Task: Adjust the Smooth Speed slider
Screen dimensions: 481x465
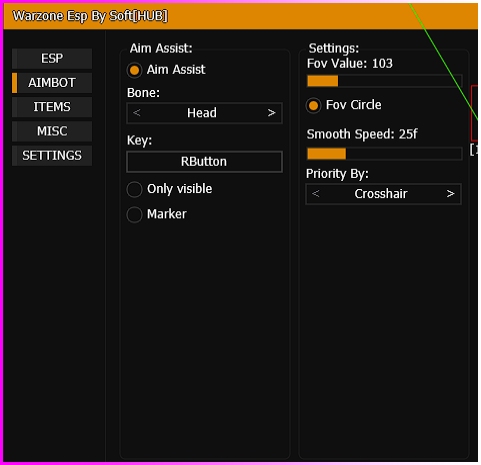Action: click(384, 154)
